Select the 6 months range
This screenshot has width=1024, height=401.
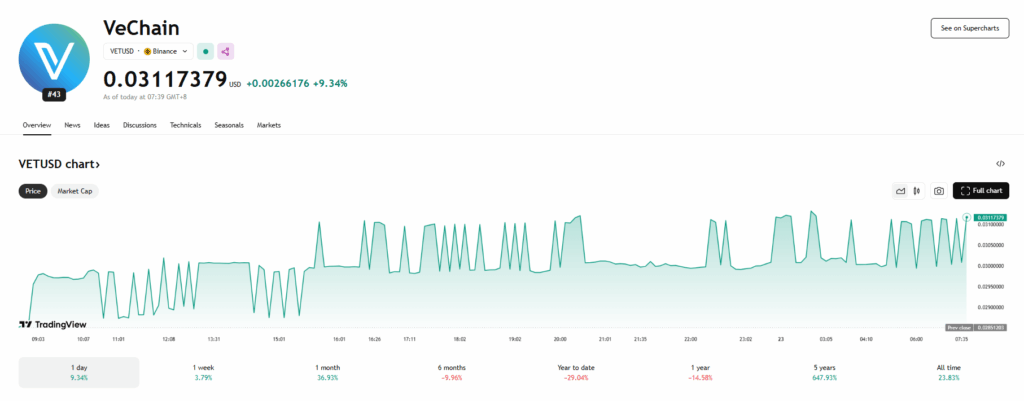(451, 372)
